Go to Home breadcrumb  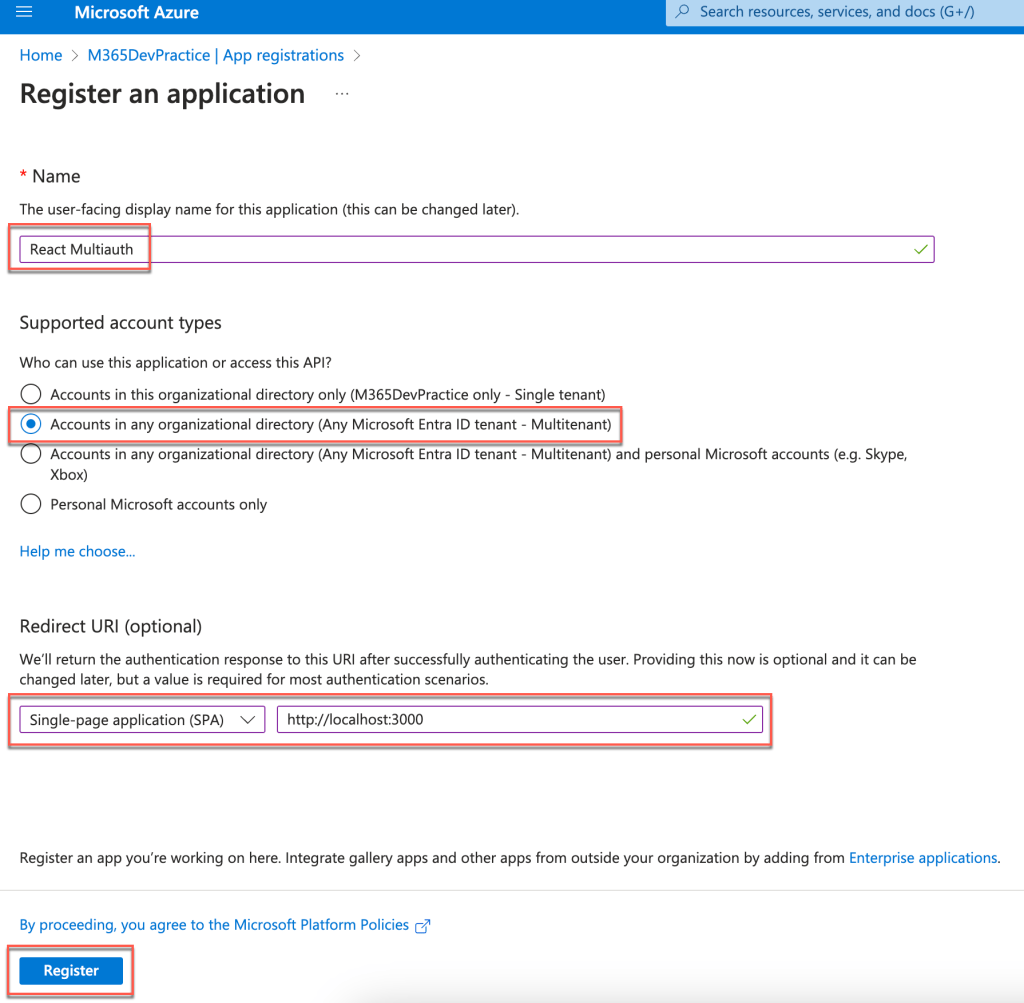[41, 56]
